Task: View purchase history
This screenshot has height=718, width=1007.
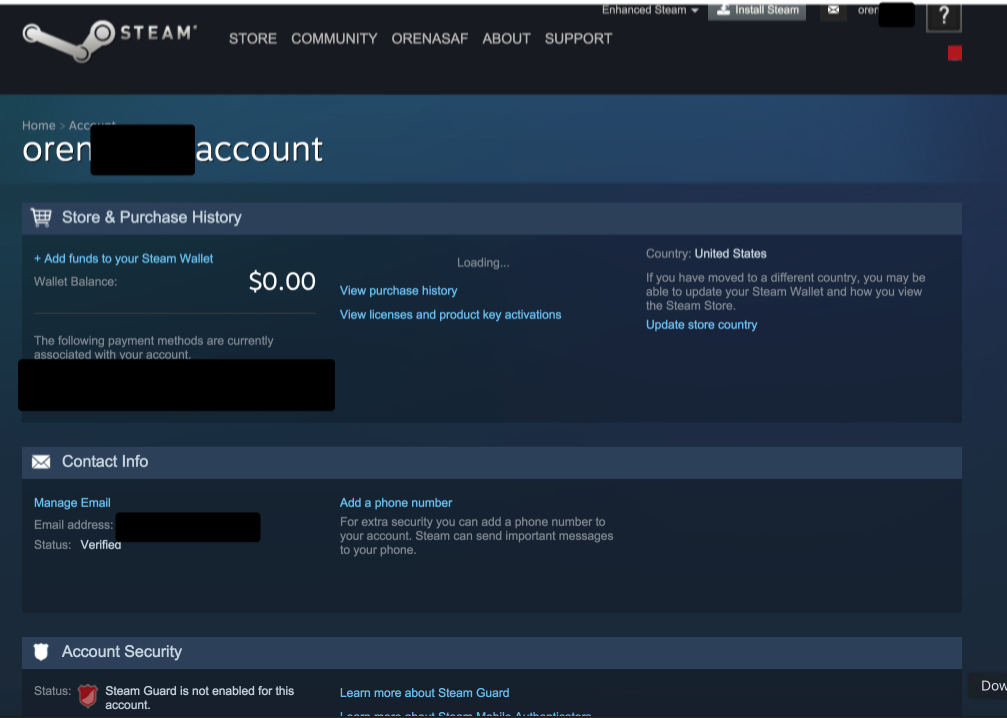Action: [x=398, y=290]
